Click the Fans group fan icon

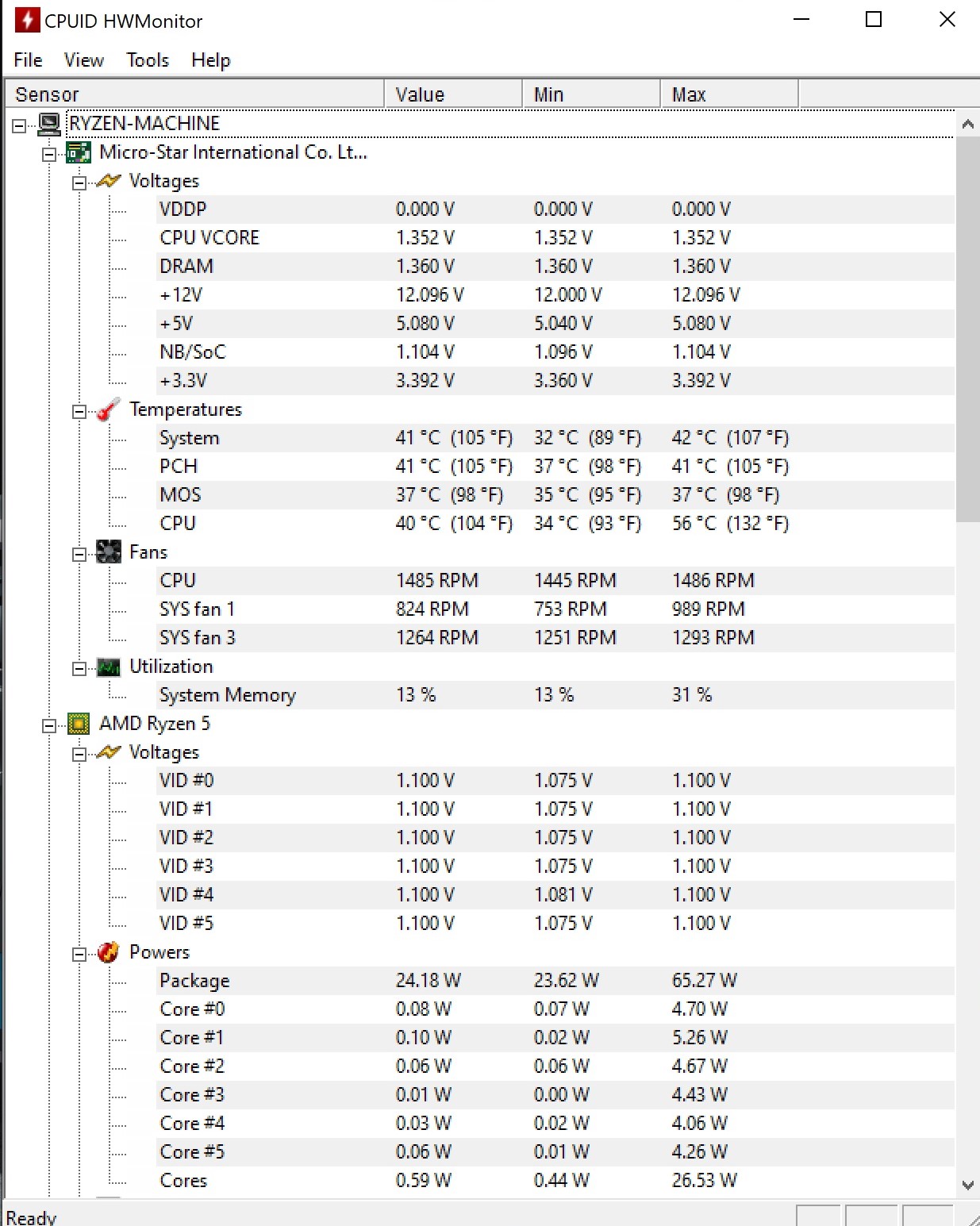pos(108,552)
